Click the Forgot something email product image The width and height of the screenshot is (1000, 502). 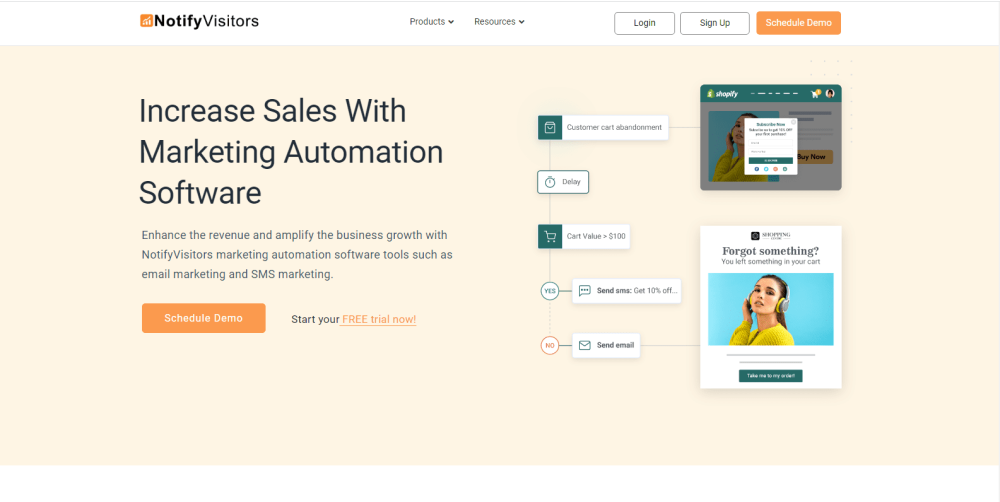pos(770,309)
